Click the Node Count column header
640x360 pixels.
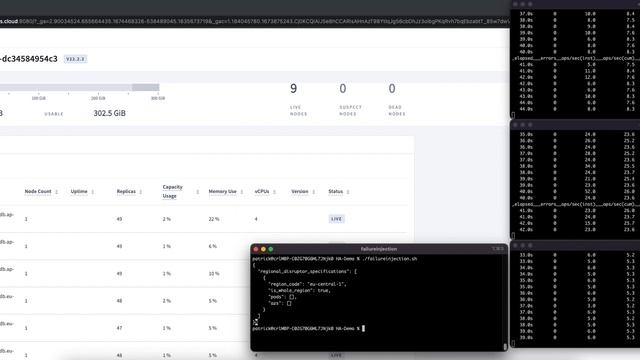[x=38, y=191]
